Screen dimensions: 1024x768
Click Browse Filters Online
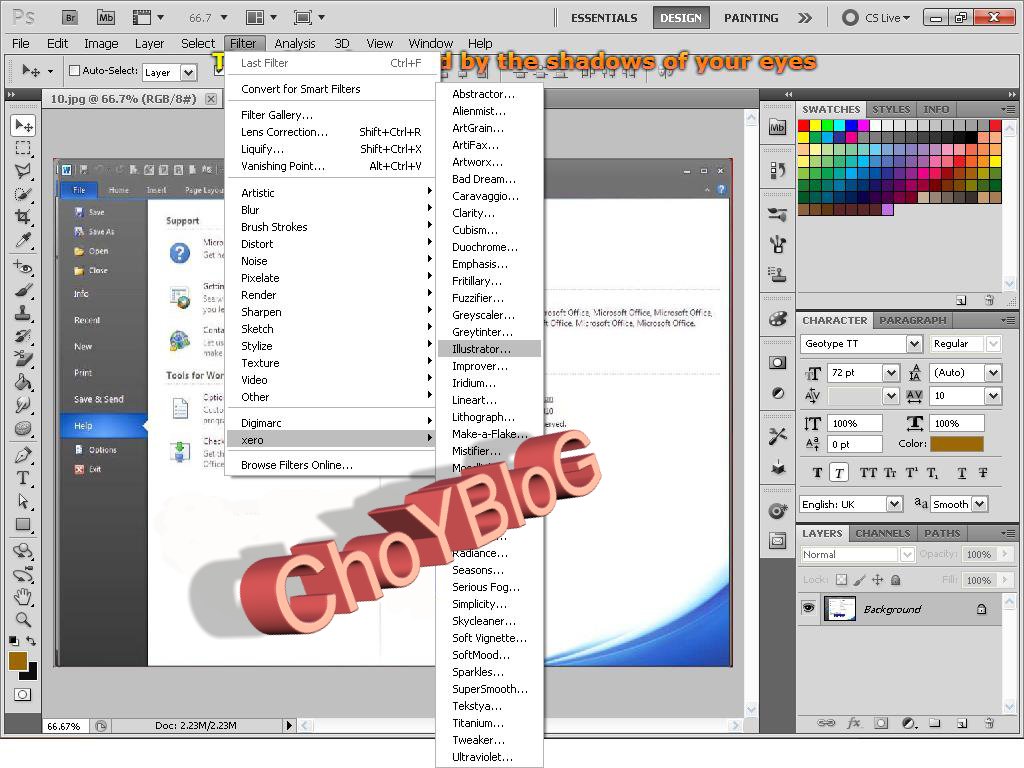click(x=296, y=465)
